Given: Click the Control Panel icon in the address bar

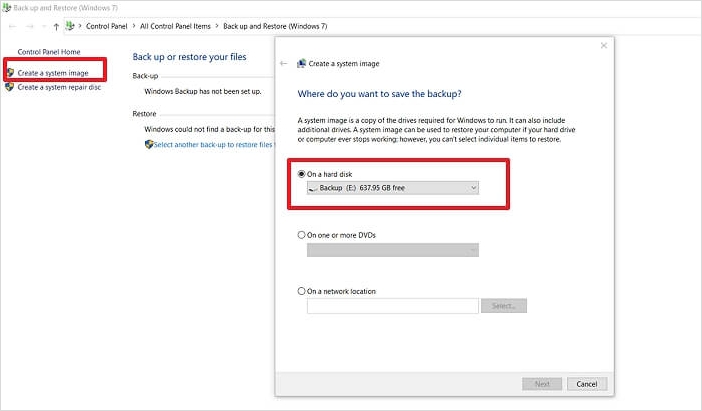Looking at the screenshot, I should (71, 25).
